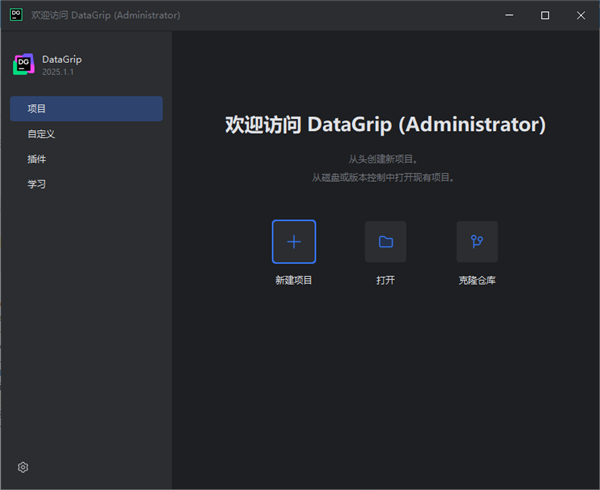Image resolution: width=600 pixels, height=490 pixels.
Task: Open the settings gear at bottom left
Action: (23, 467)
